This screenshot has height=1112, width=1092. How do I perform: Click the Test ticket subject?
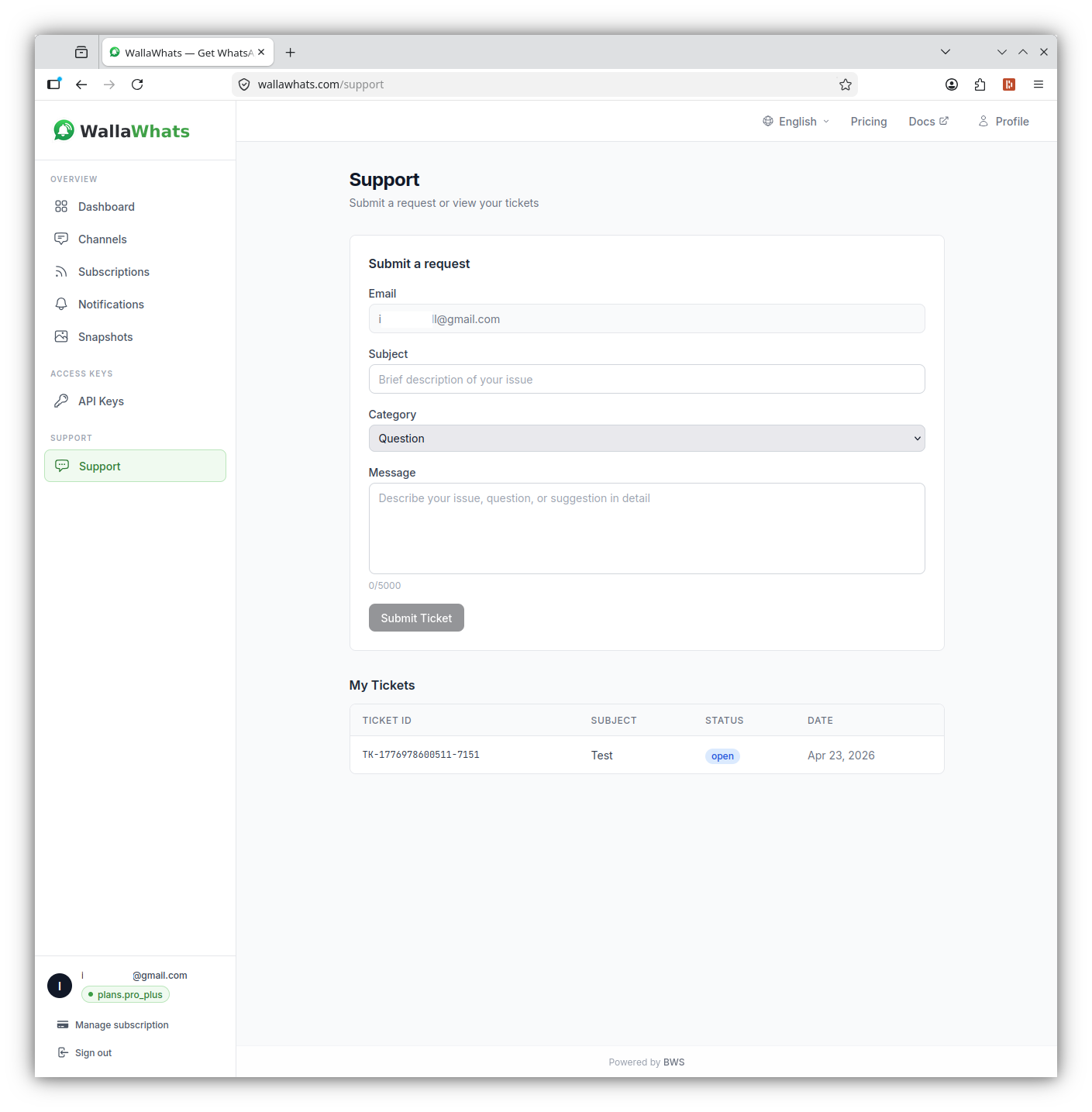click(x=601, y=756)
